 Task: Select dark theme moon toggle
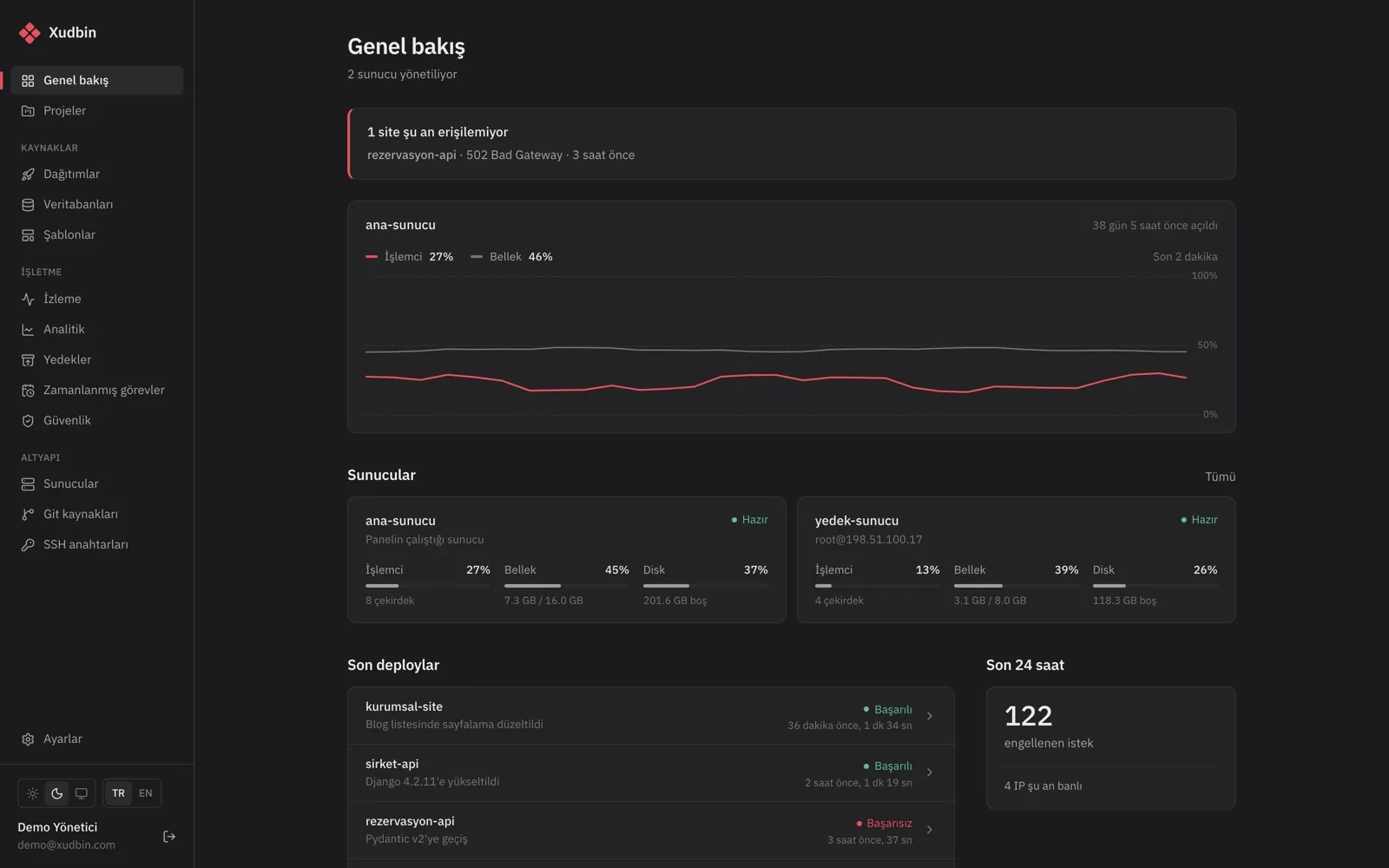(x=57, y=793)
